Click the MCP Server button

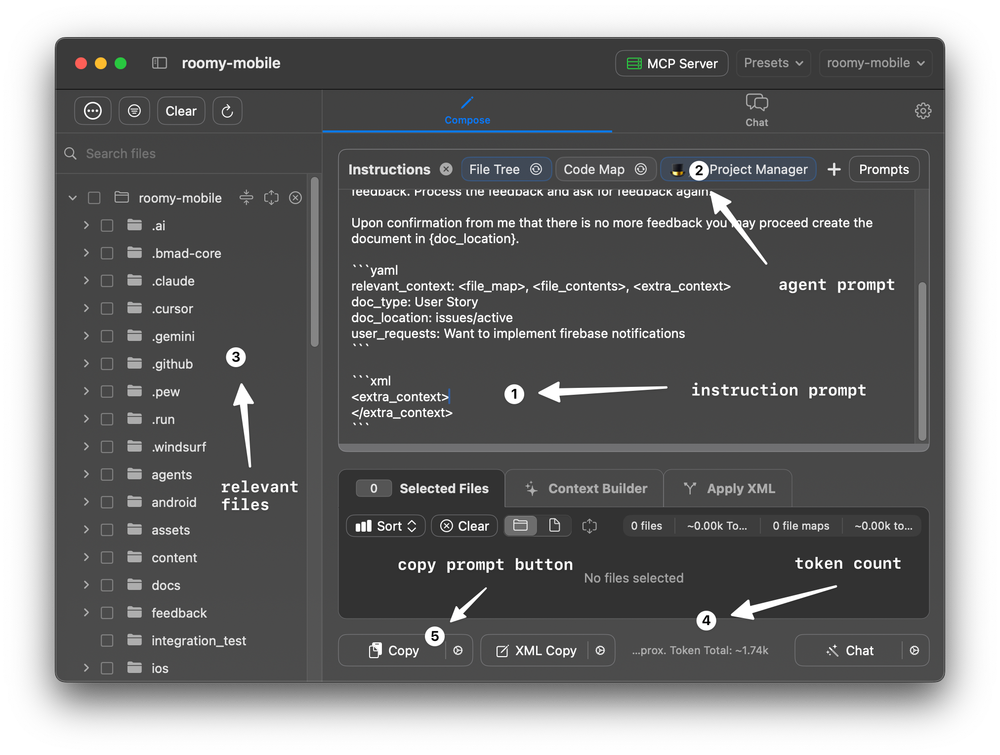click(x=672, y=63)
